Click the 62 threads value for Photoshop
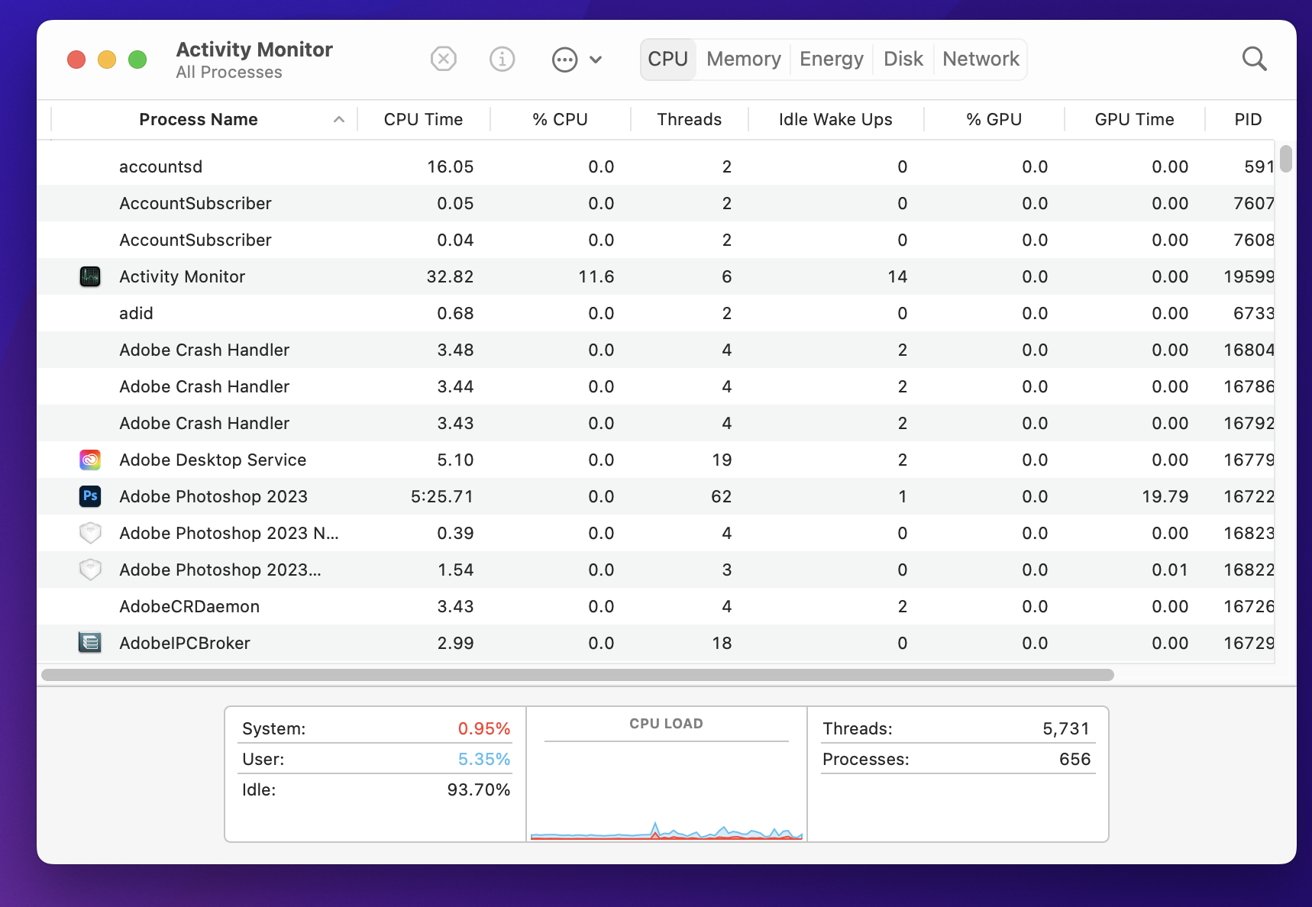 point(721,497)
